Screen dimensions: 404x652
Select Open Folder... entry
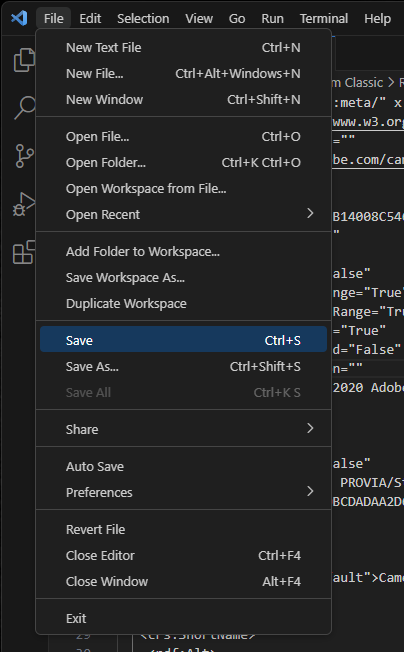point(183,163)
